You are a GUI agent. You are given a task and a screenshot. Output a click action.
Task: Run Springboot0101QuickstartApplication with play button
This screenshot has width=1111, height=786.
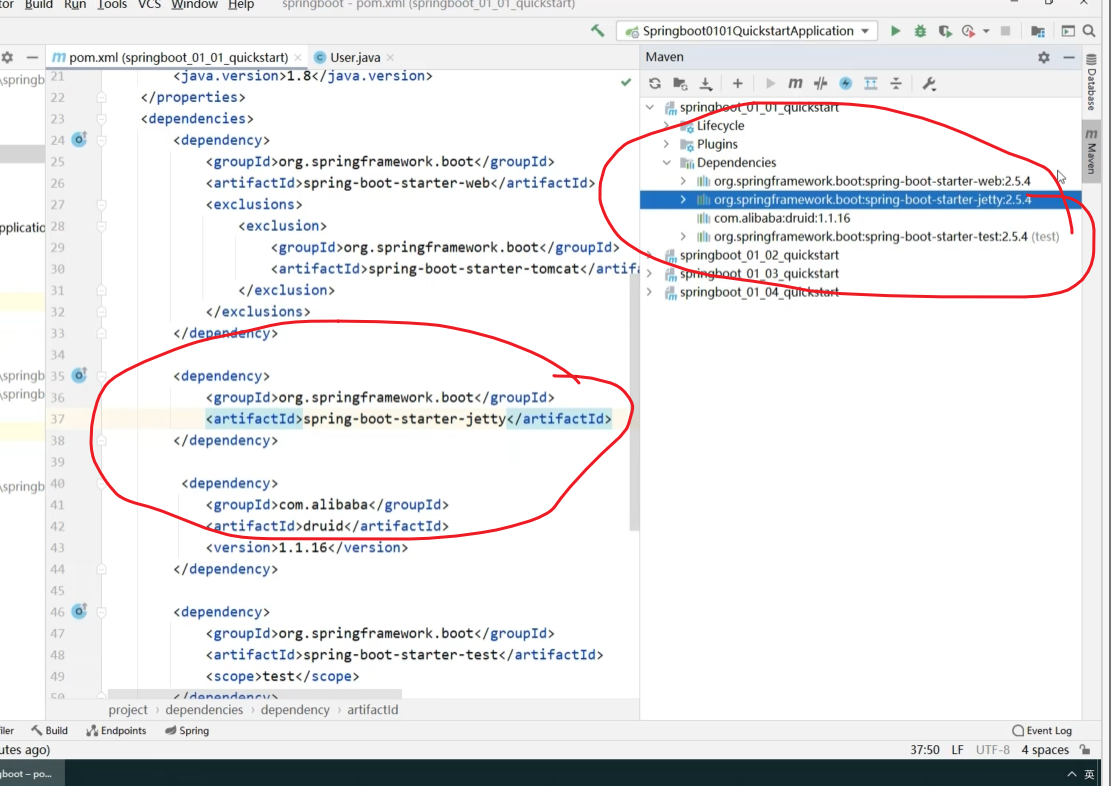896,30
